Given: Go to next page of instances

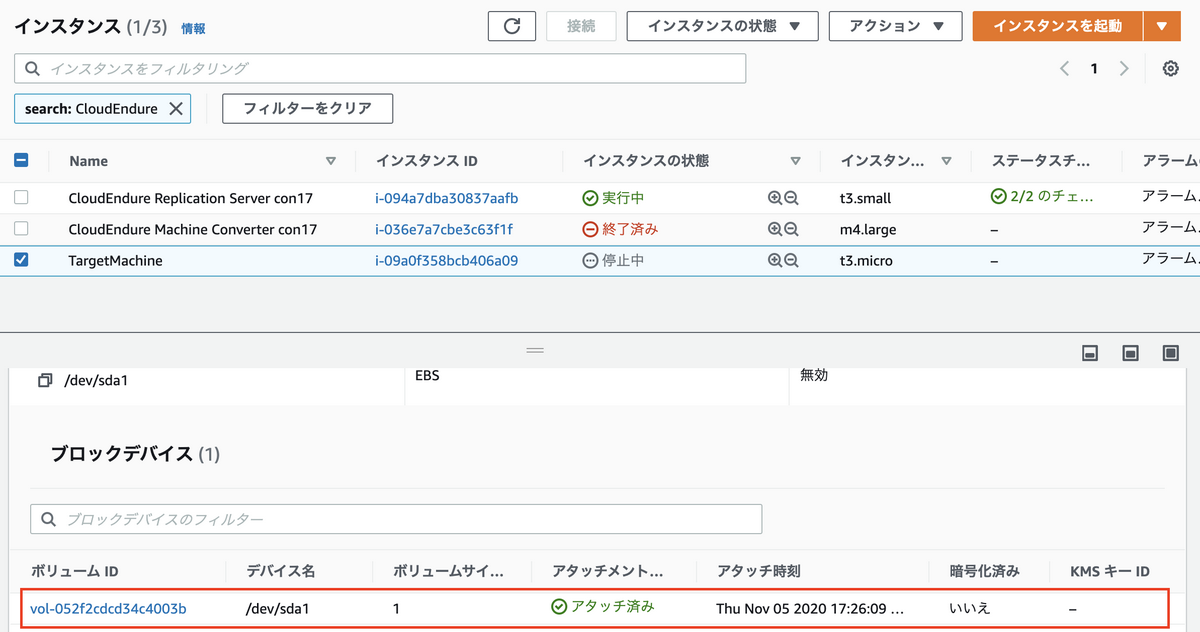Looking at the screenshot, I should click(1124, 68).
